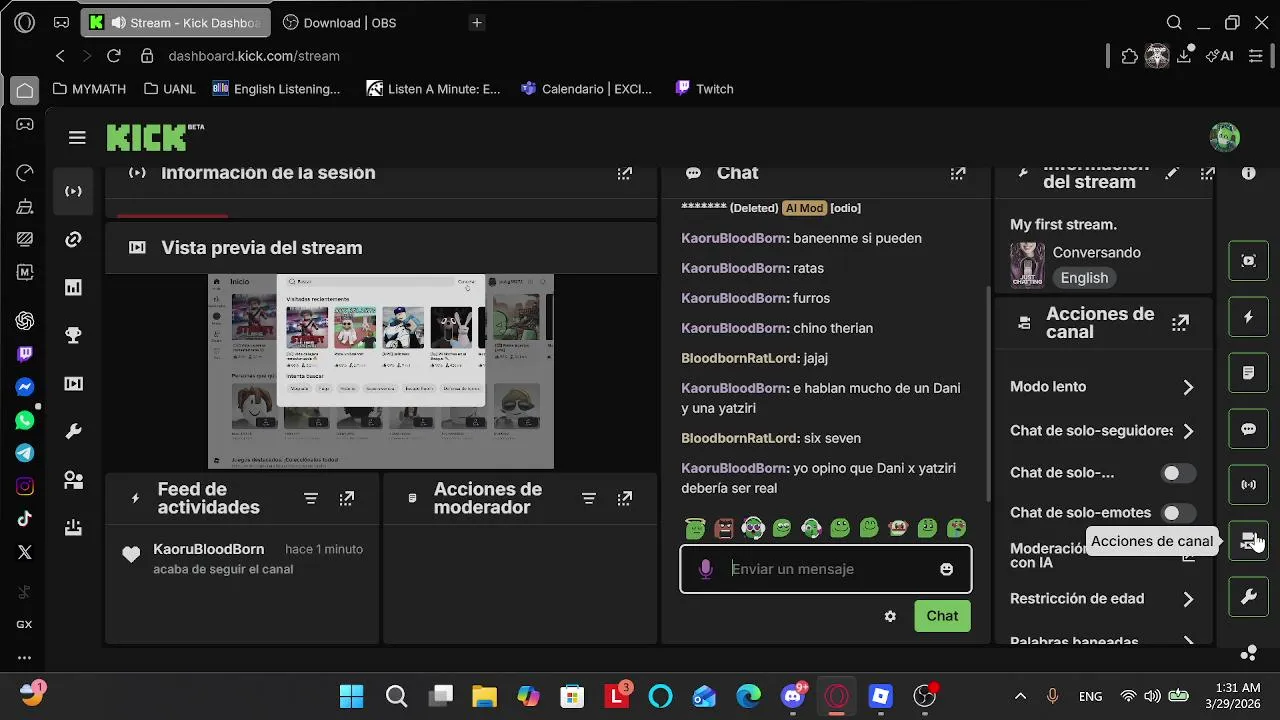Toggle the Chat de solo-emotes switch
Screen dimensions: 1280x720
pyautogui.click(x=1178, y=513)
